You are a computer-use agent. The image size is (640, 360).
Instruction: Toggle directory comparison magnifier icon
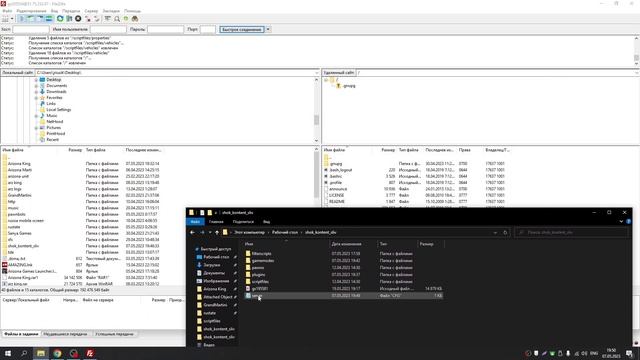click(x=117, y=19)
